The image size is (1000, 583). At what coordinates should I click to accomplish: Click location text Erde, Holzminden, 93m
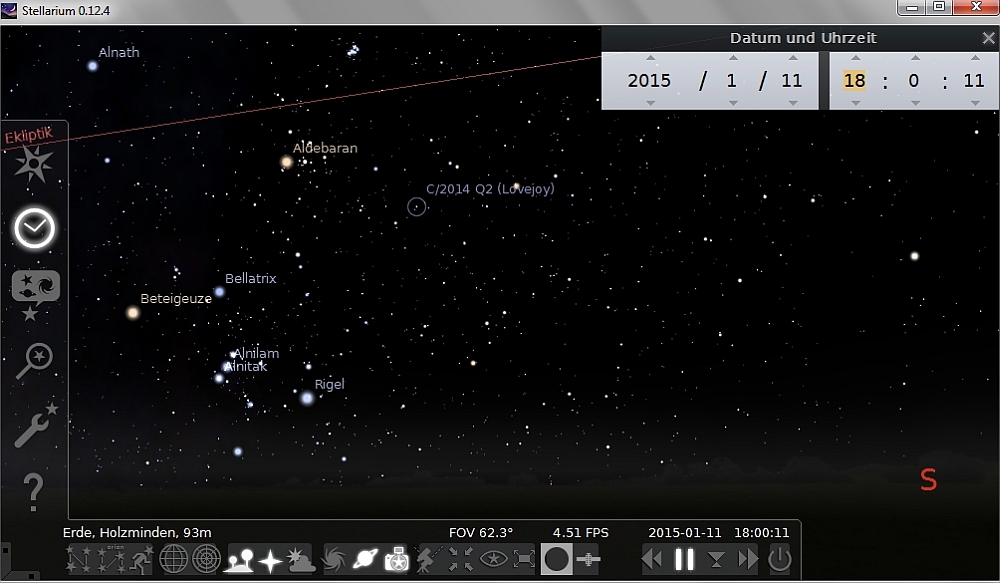(x=137, y=533)
